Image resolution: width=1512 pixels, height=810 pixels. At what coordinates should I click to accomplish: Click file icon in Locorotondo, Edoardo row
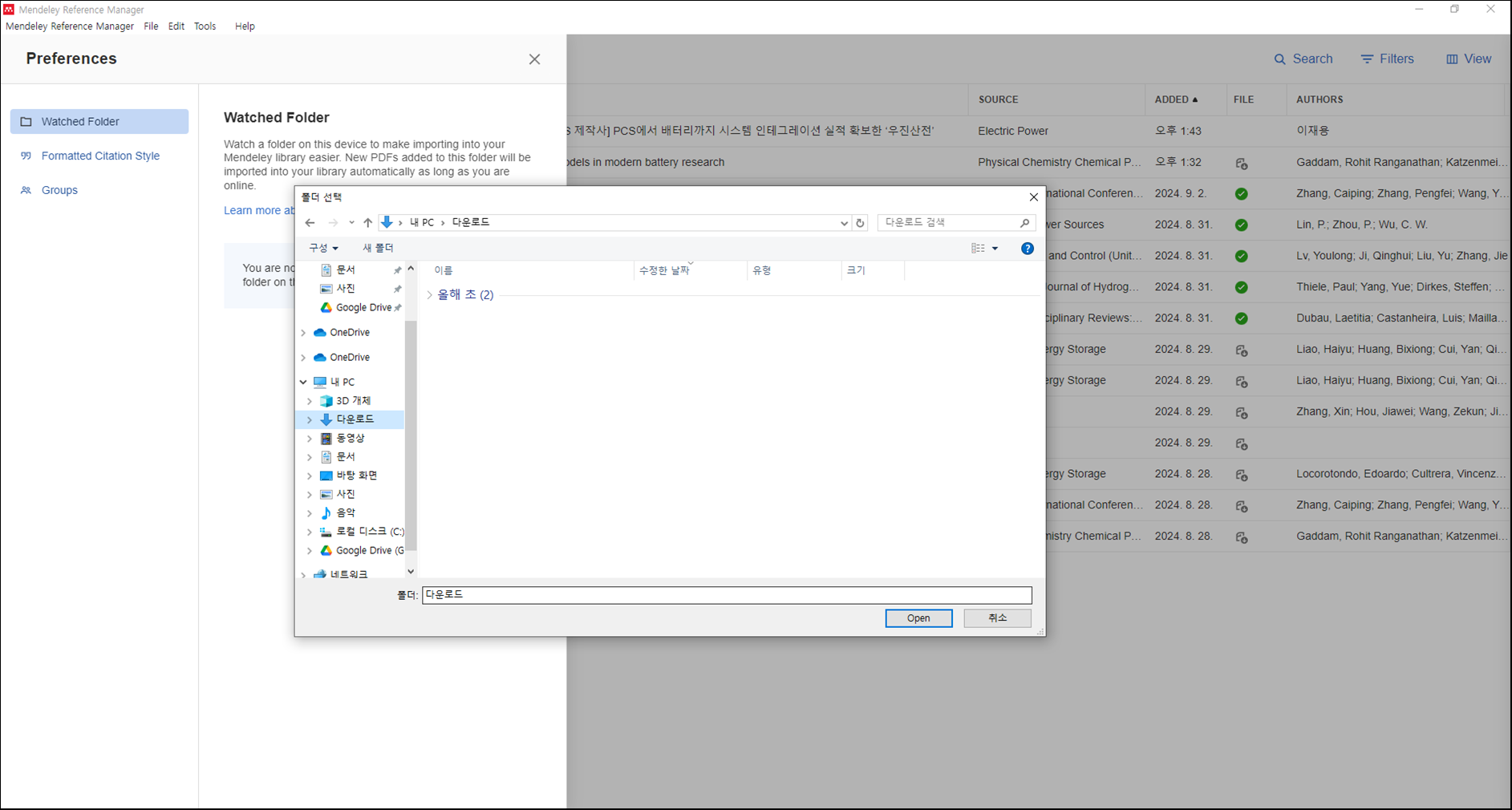point(1242,476)
